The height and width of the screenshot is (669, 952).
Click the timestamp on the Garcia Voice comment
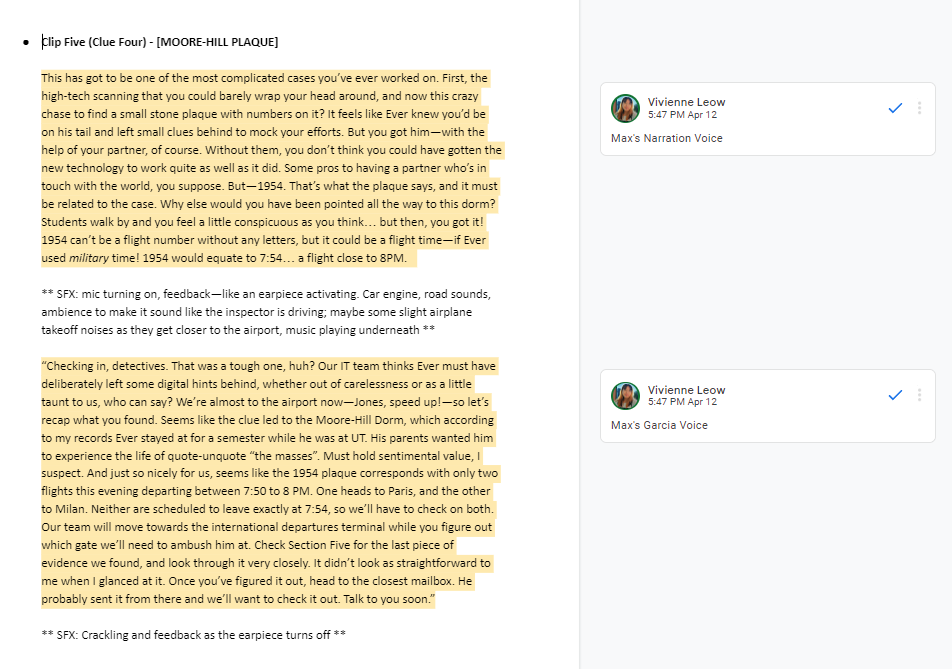click(683, 402)
